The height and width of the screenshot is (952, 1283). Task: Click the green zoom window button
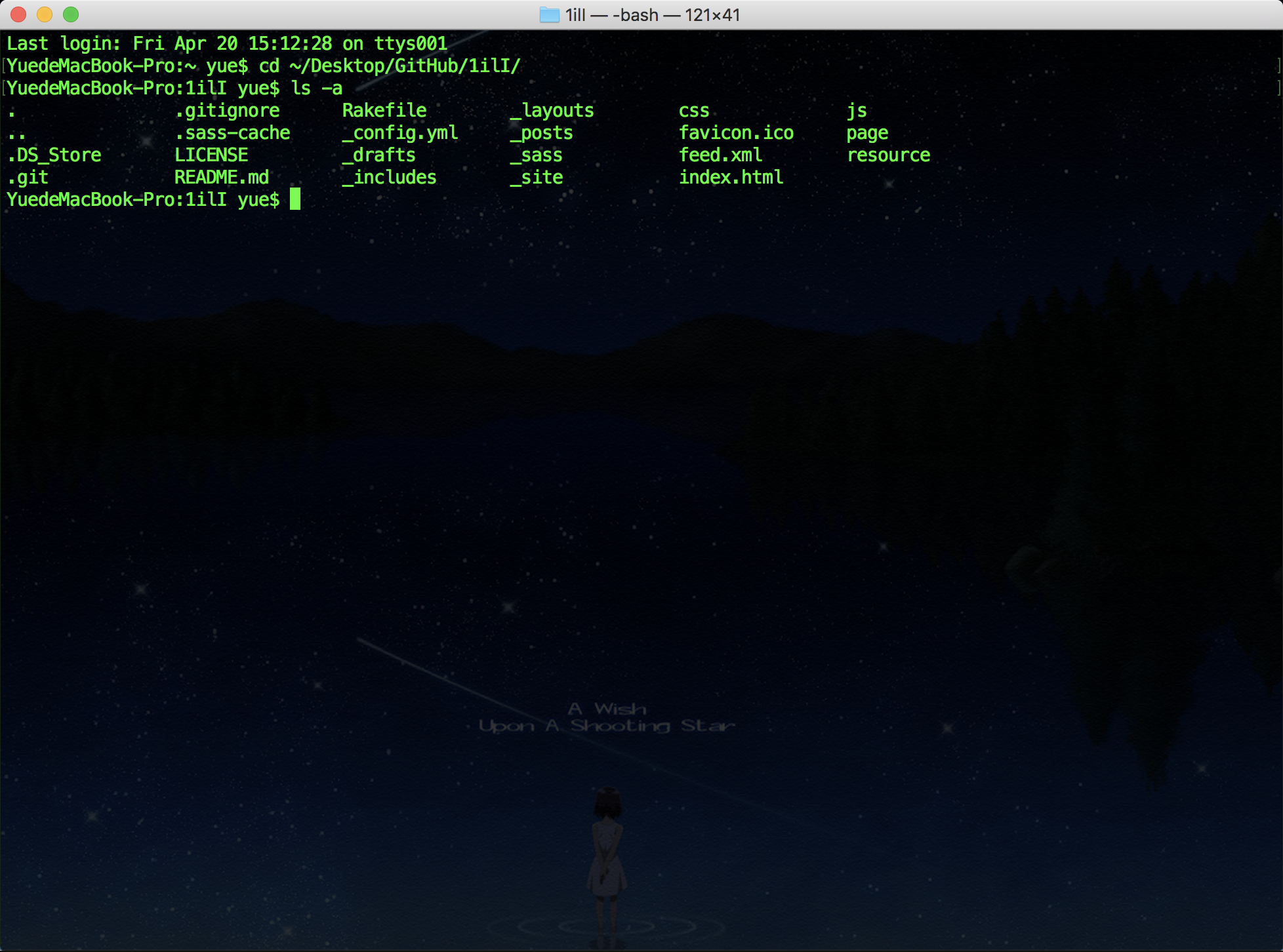click(x=71, y=14)
